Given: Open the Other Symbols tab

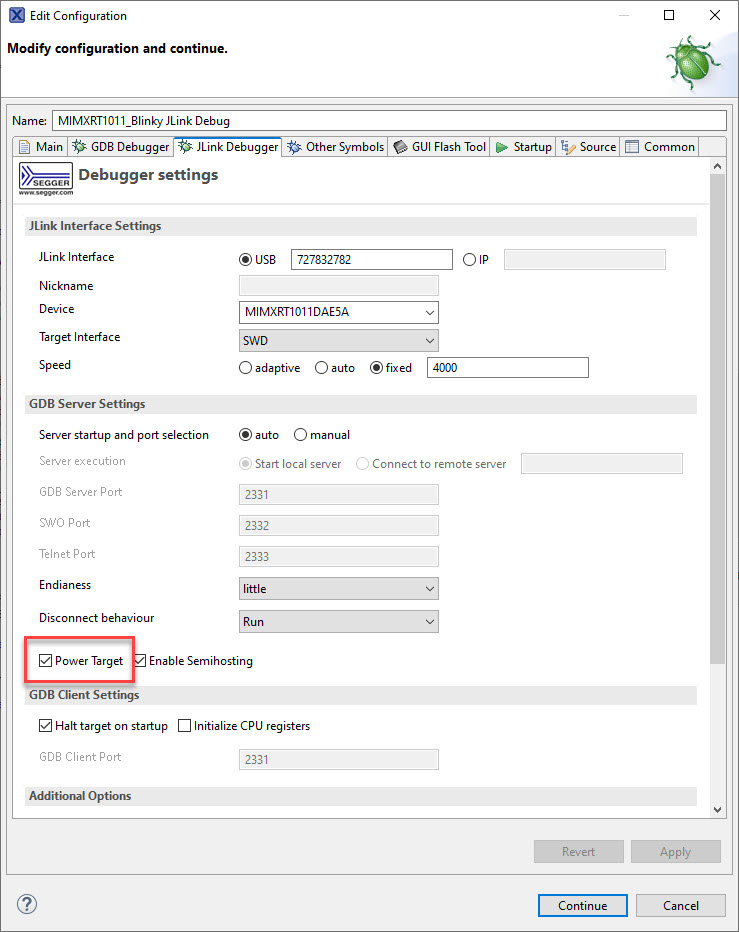Looking at the screenshot, I should tap(334, 147).
